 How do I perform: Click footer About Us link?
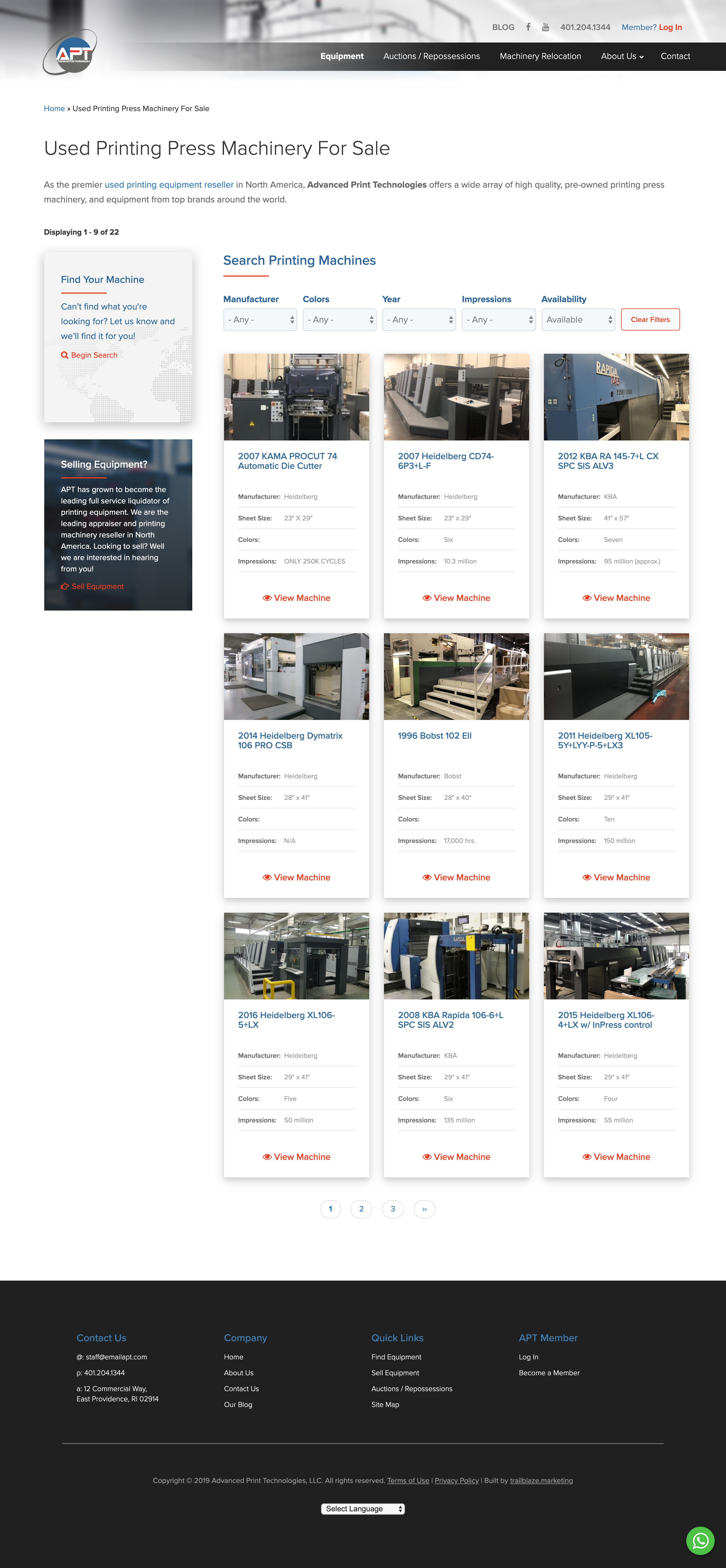pos(238,1373)
